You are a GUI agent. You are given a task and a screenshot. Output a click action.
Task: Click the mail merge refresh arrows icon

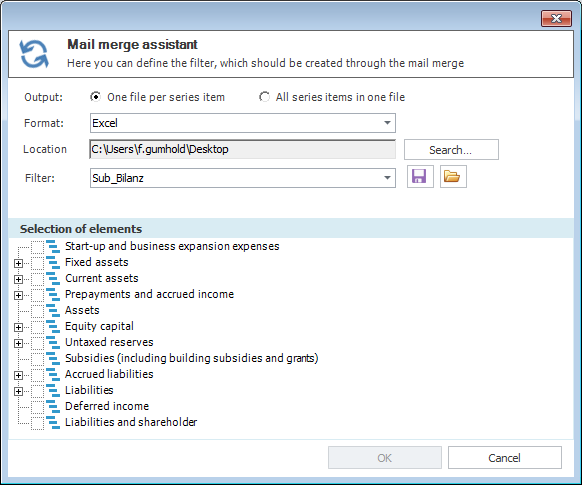pos(34,54)
